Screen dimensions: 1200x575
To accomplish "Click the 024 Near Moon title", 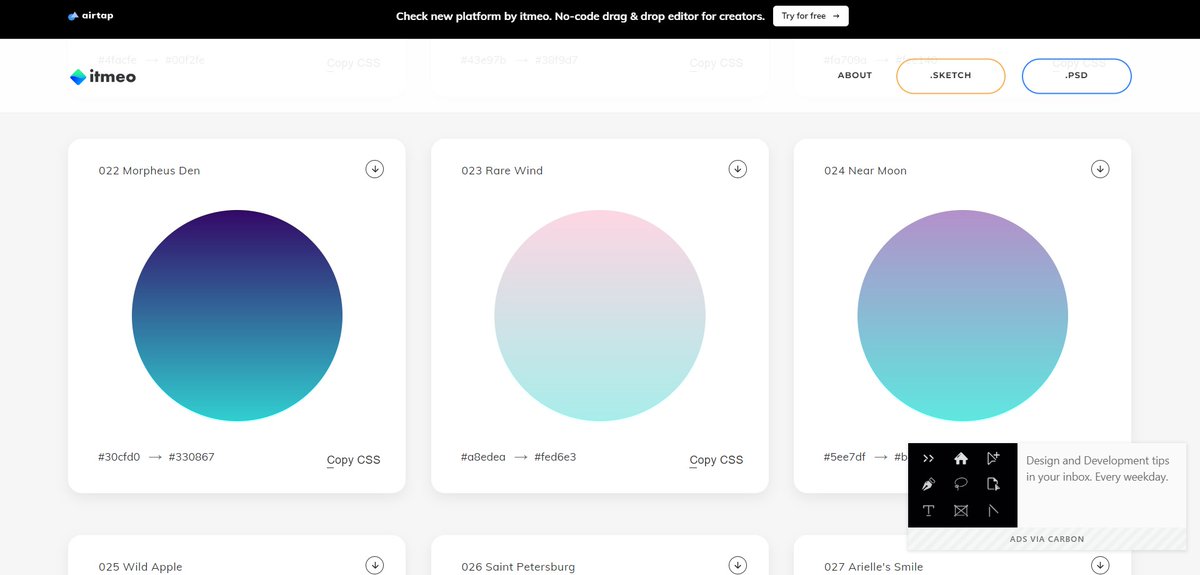I will pyautogui.click(x=865, y=171).
